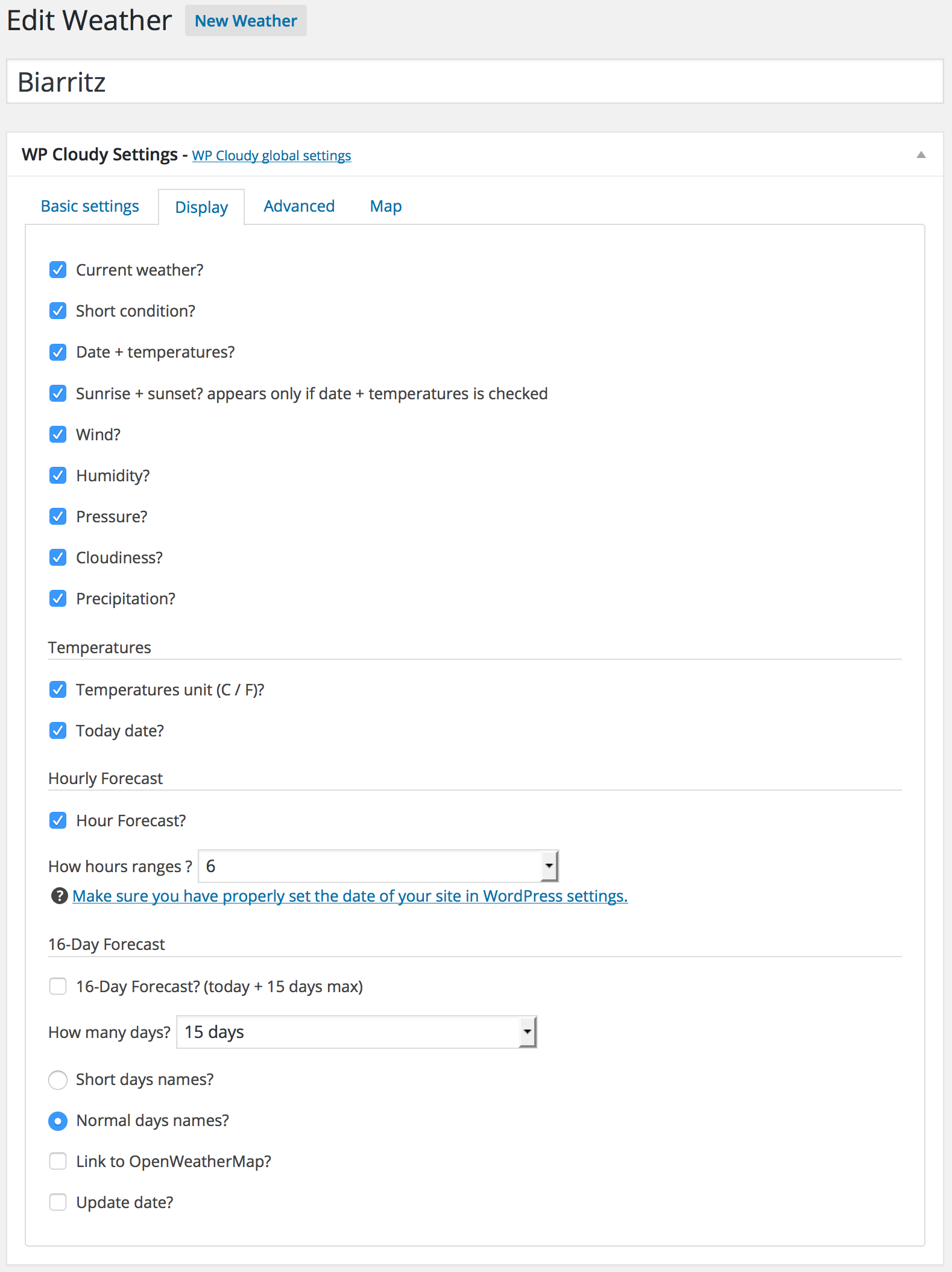Click the question mark help icon
The width and height of the screenshot is (952, 1272).
pos(59,896)
